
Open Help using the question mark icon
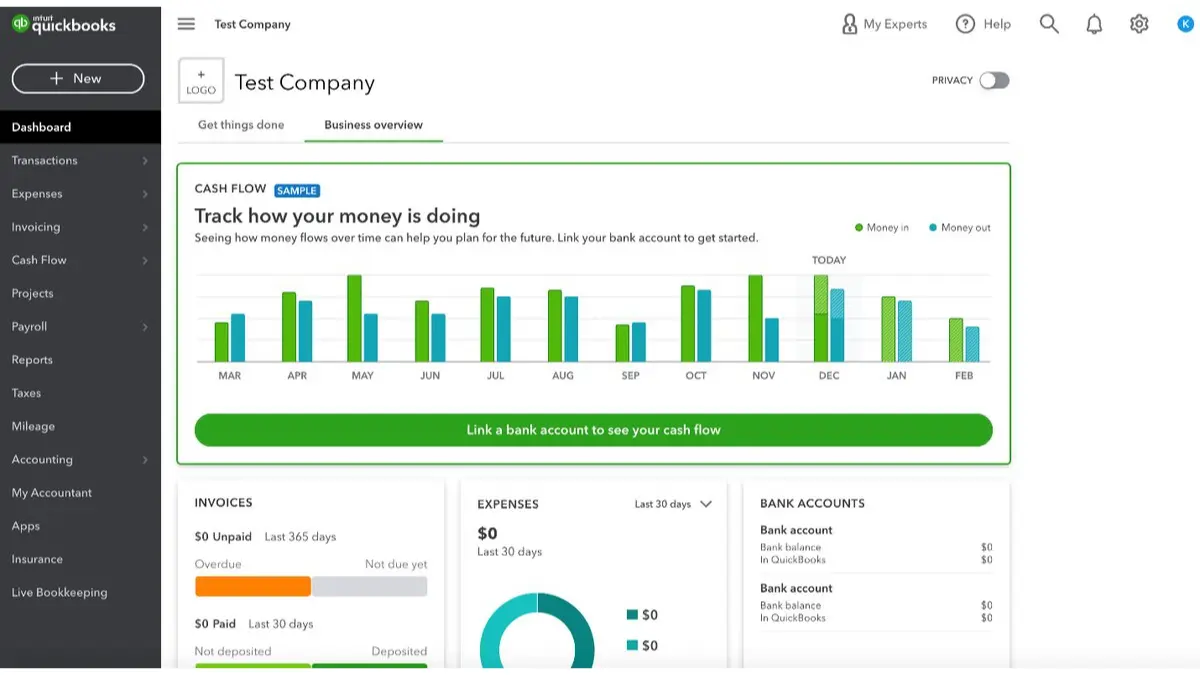point(966,23)
